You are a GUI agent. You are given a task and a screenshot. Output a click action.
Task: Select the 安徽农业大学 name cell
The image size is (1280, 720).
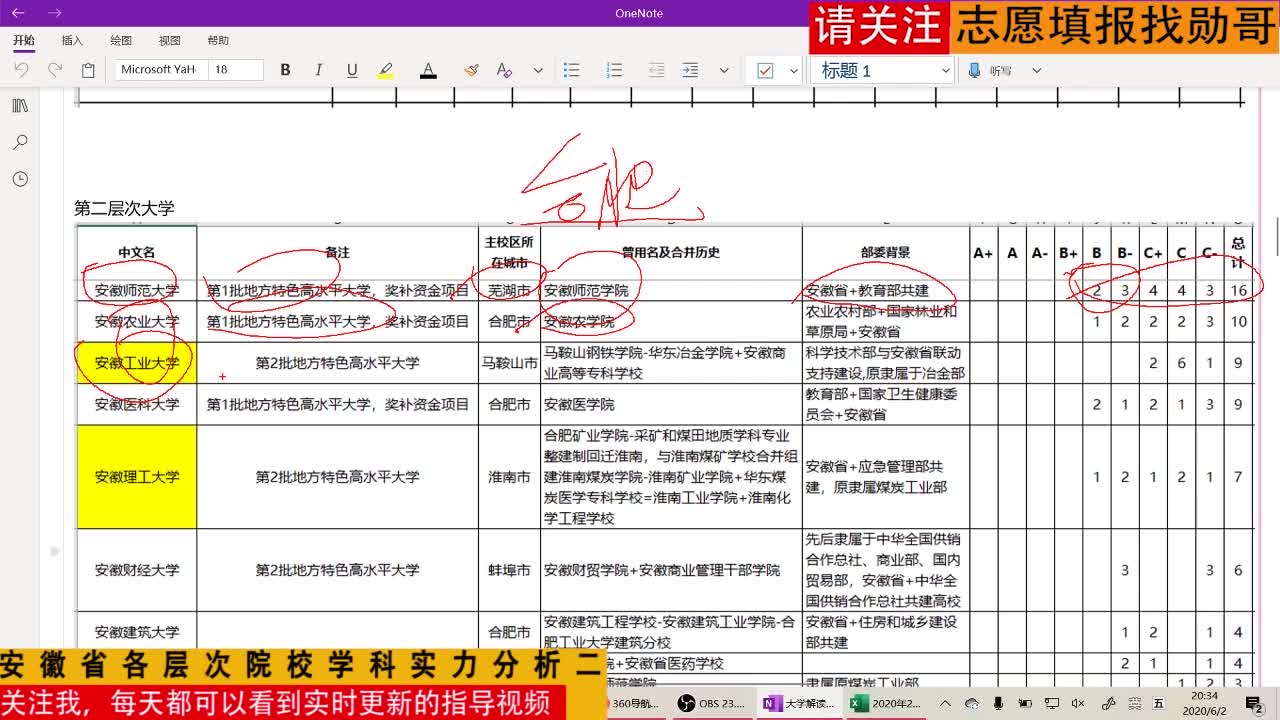(137, 322)
